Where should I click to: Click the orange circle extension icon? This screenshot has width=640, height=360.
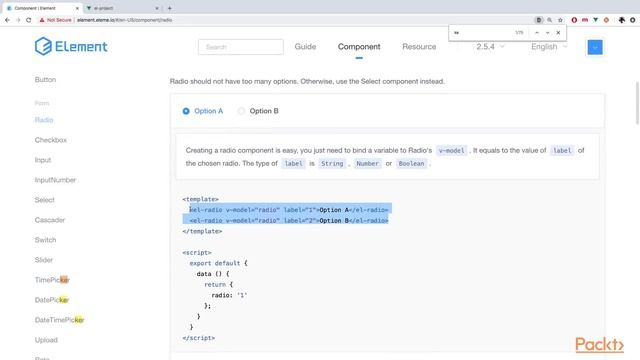[x=606, y=20]
